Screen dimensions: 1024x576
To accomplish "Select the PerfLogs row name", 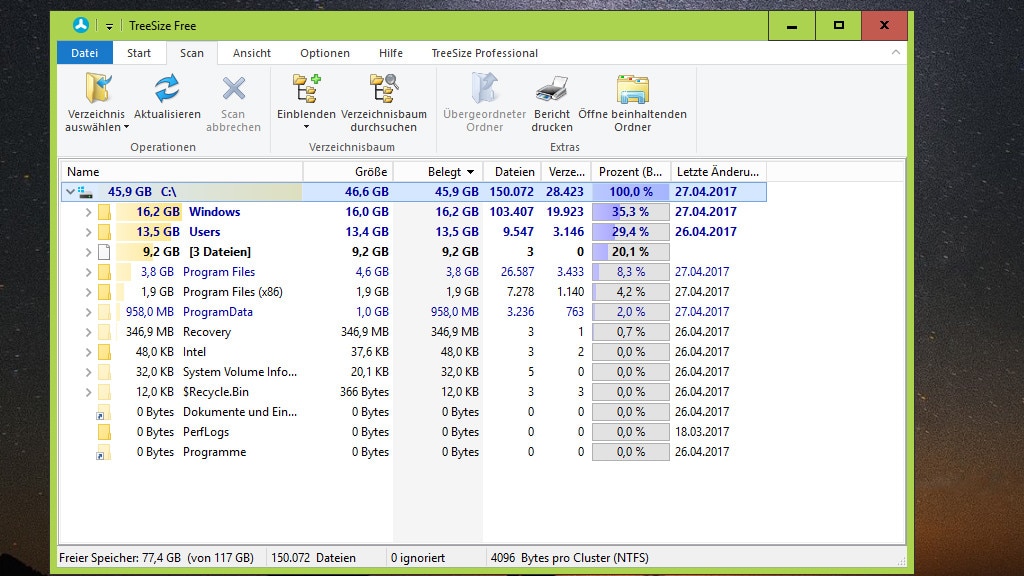I will 206,432.
